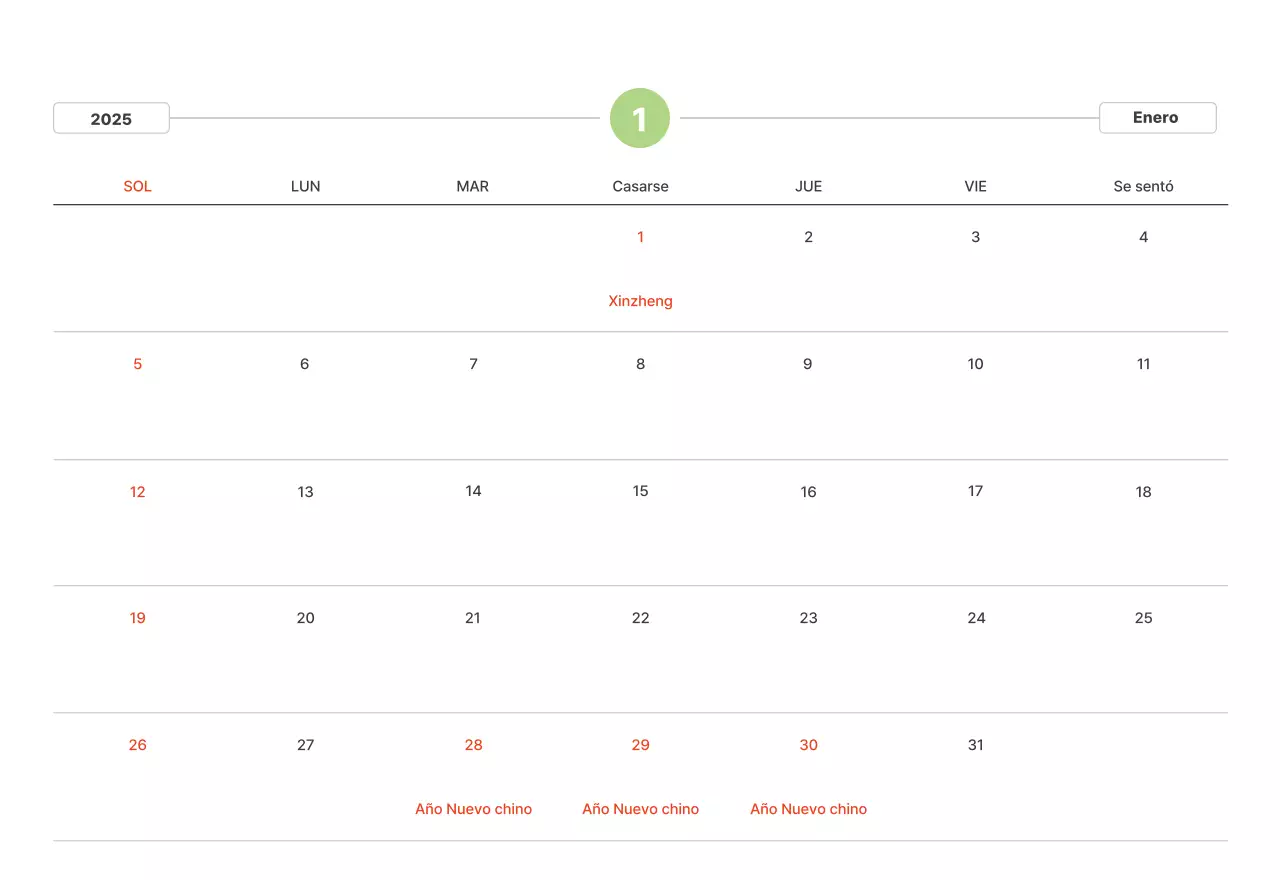Select the SOL day column header
This screenshot has width=1280, height=880.
click(138, 186)
